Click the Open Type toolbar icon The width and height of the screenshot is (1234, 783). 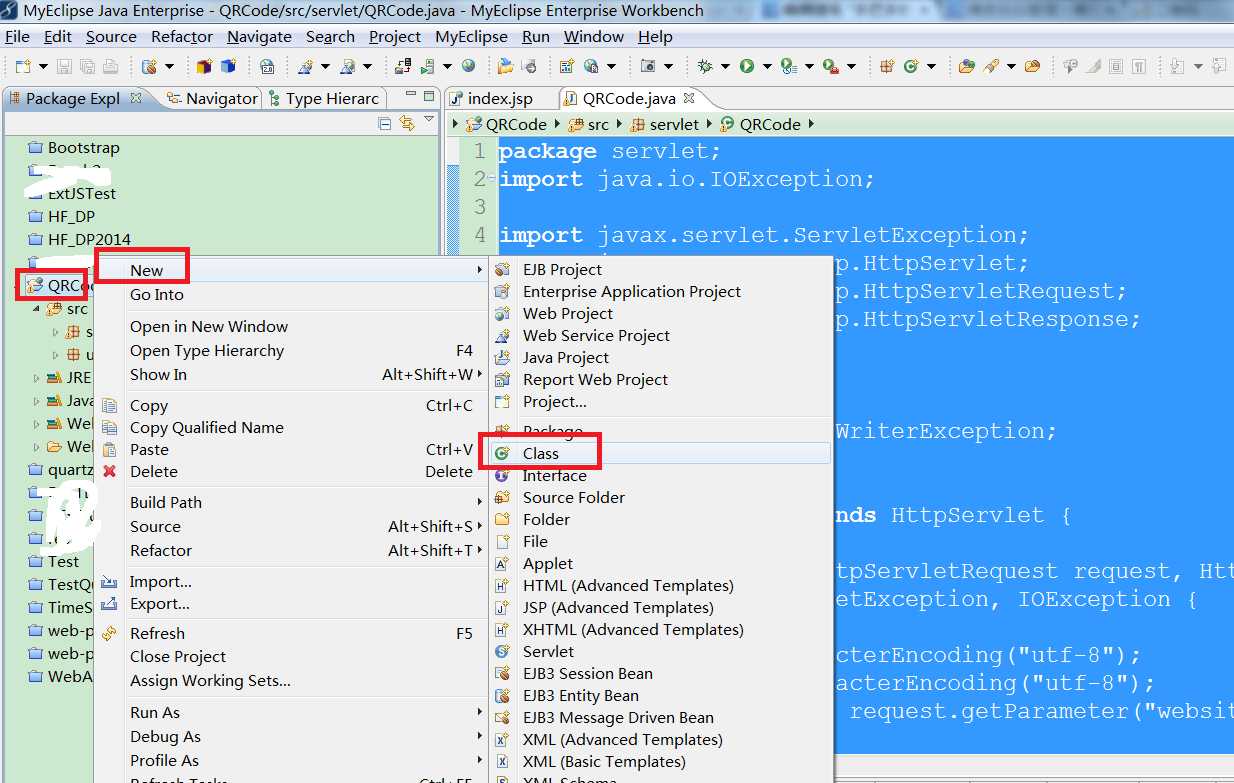(x=966, y=67)
